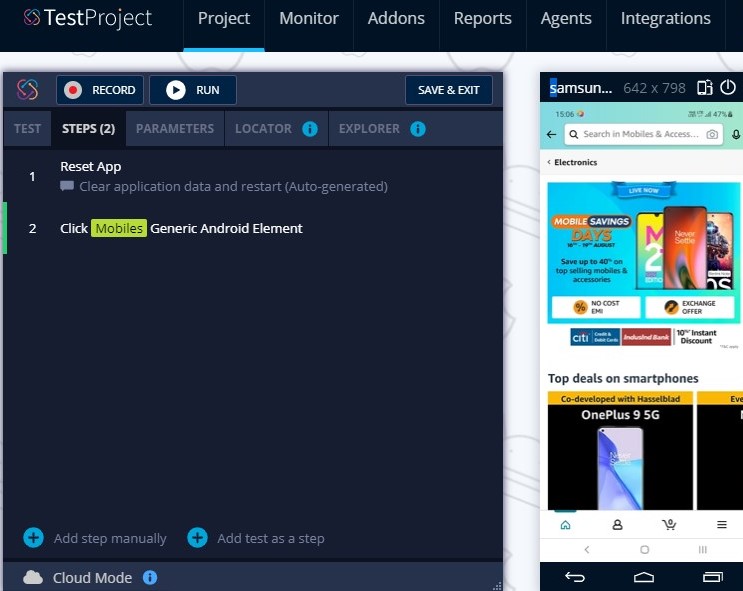Image resolution: width=743 pixels, height=591 pixels.
Task: Click the info icon next to LOCATOR
Action: (310, 129)
